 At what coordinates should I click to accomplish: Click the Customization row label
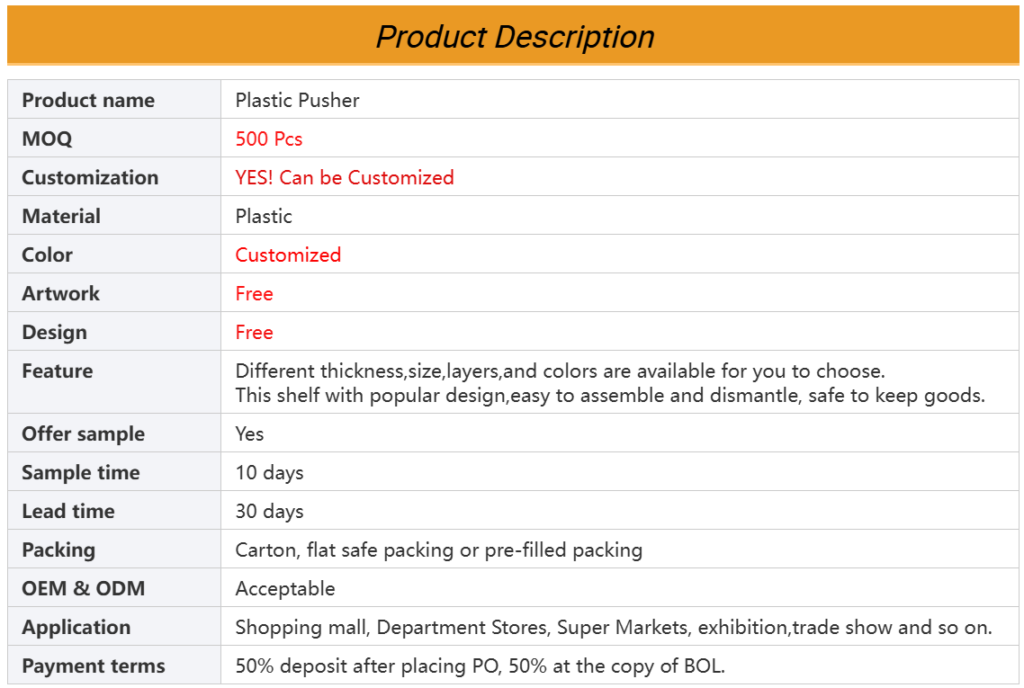(x=90, y=177)
